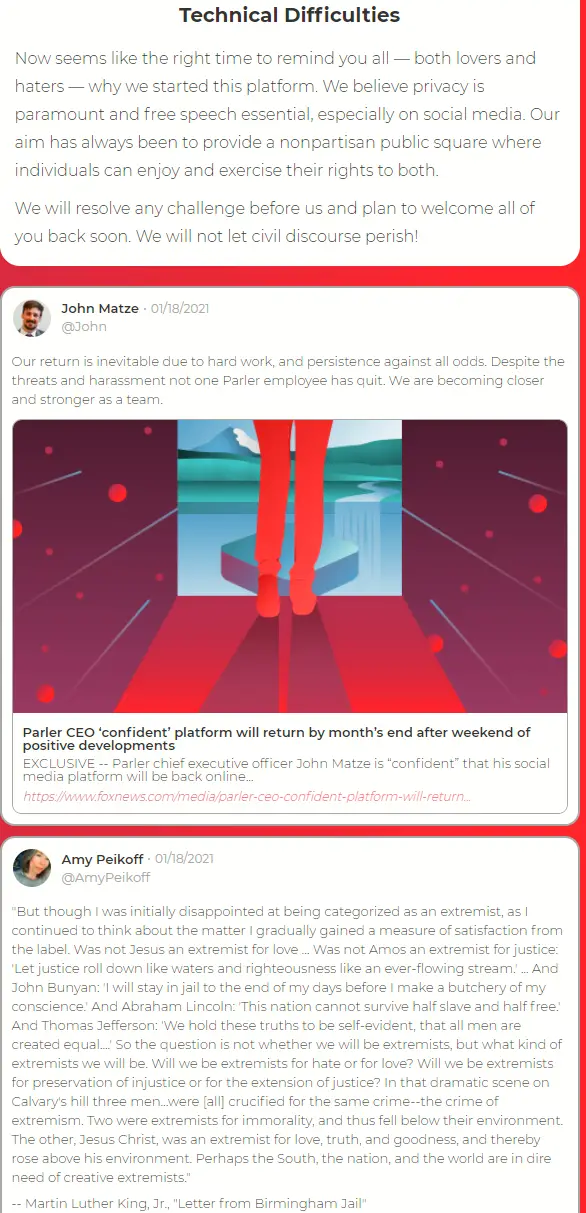Viewport: 586px width, 1213px height.
Task: Open the Parler CEO 'confident' article headline
Action: coord(277,739)
